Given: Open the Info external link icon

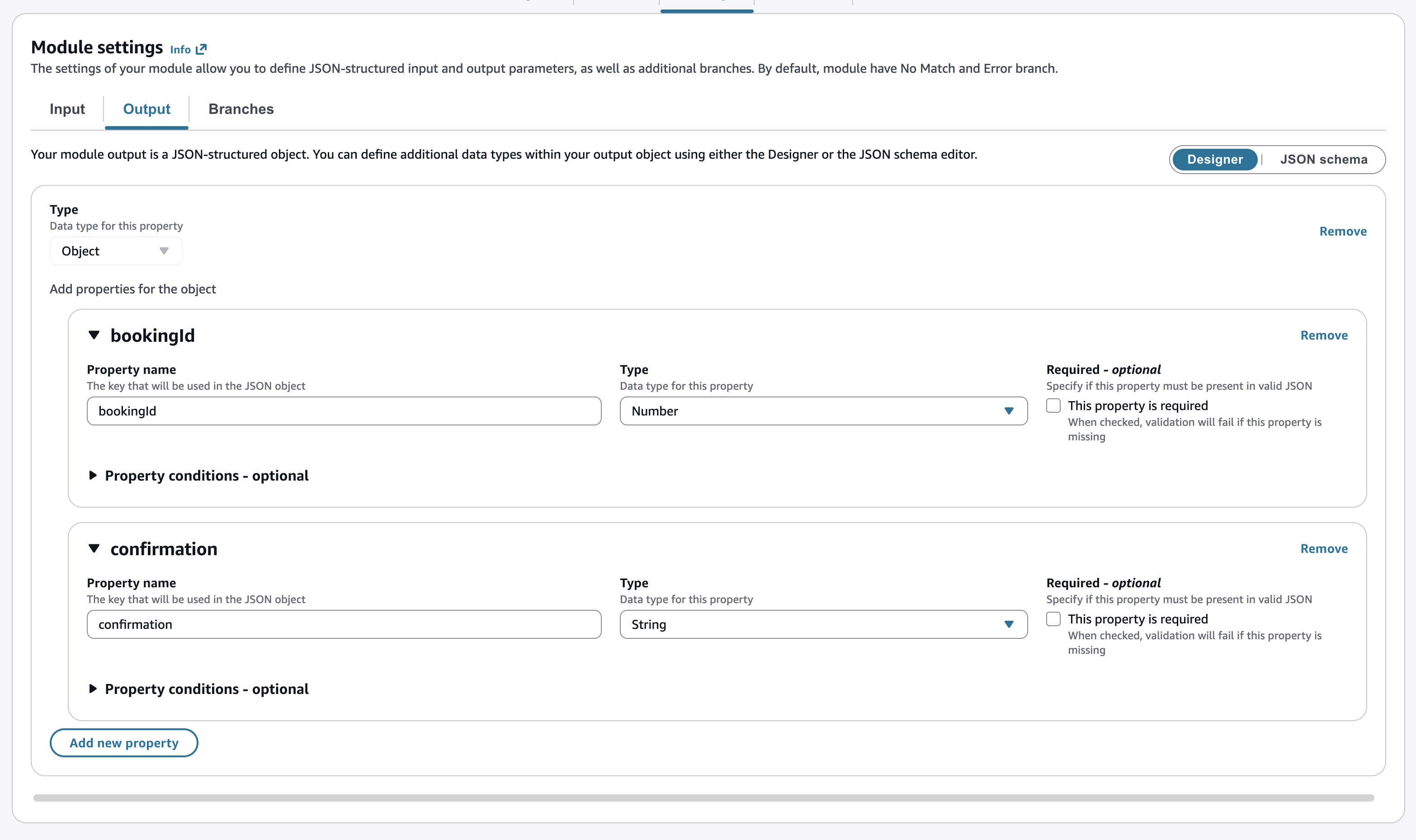Looking at the screenshot, I should tap(201, 49).
